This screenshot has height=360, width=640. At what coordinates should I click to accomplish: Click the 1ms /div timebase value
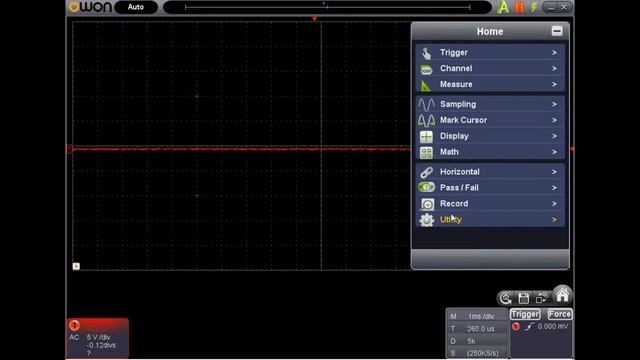tap(481, 316)
